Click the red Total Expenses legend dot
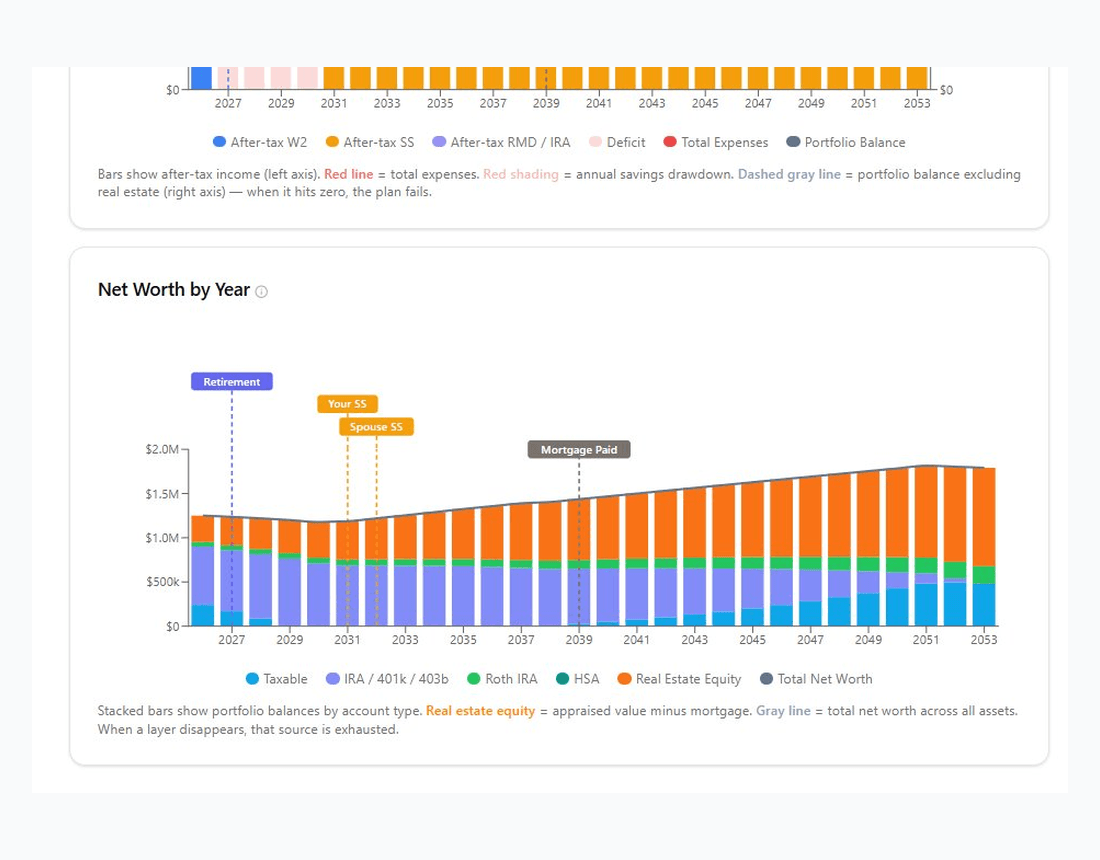This screenshot has width=1100, height=860. 668,142
